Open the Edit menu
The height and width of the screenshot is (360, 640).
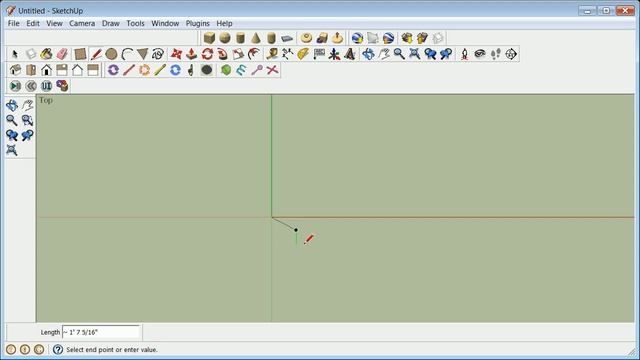coord(33,23)
